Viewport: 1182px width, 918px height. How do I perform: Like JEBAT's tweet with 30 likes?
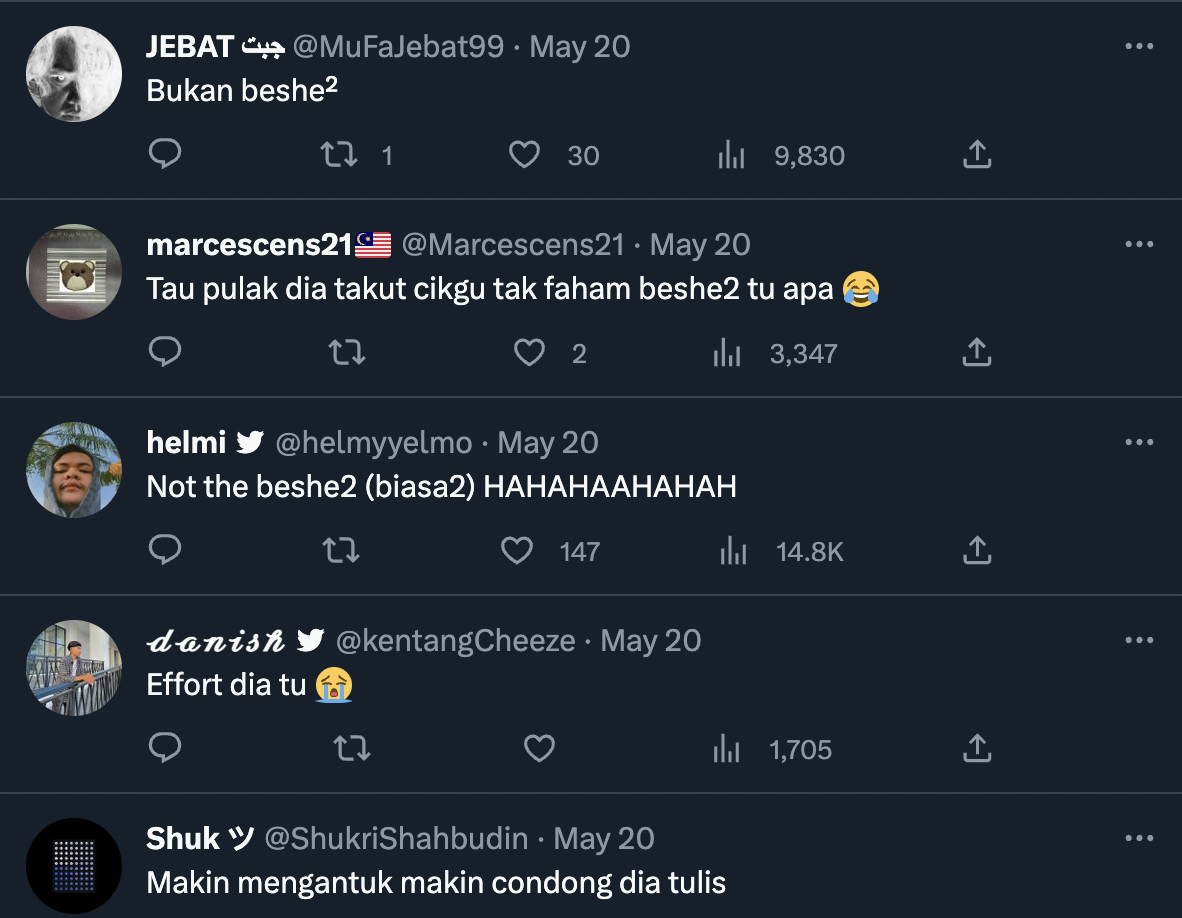pyautogui.click(x=525, y=154)
